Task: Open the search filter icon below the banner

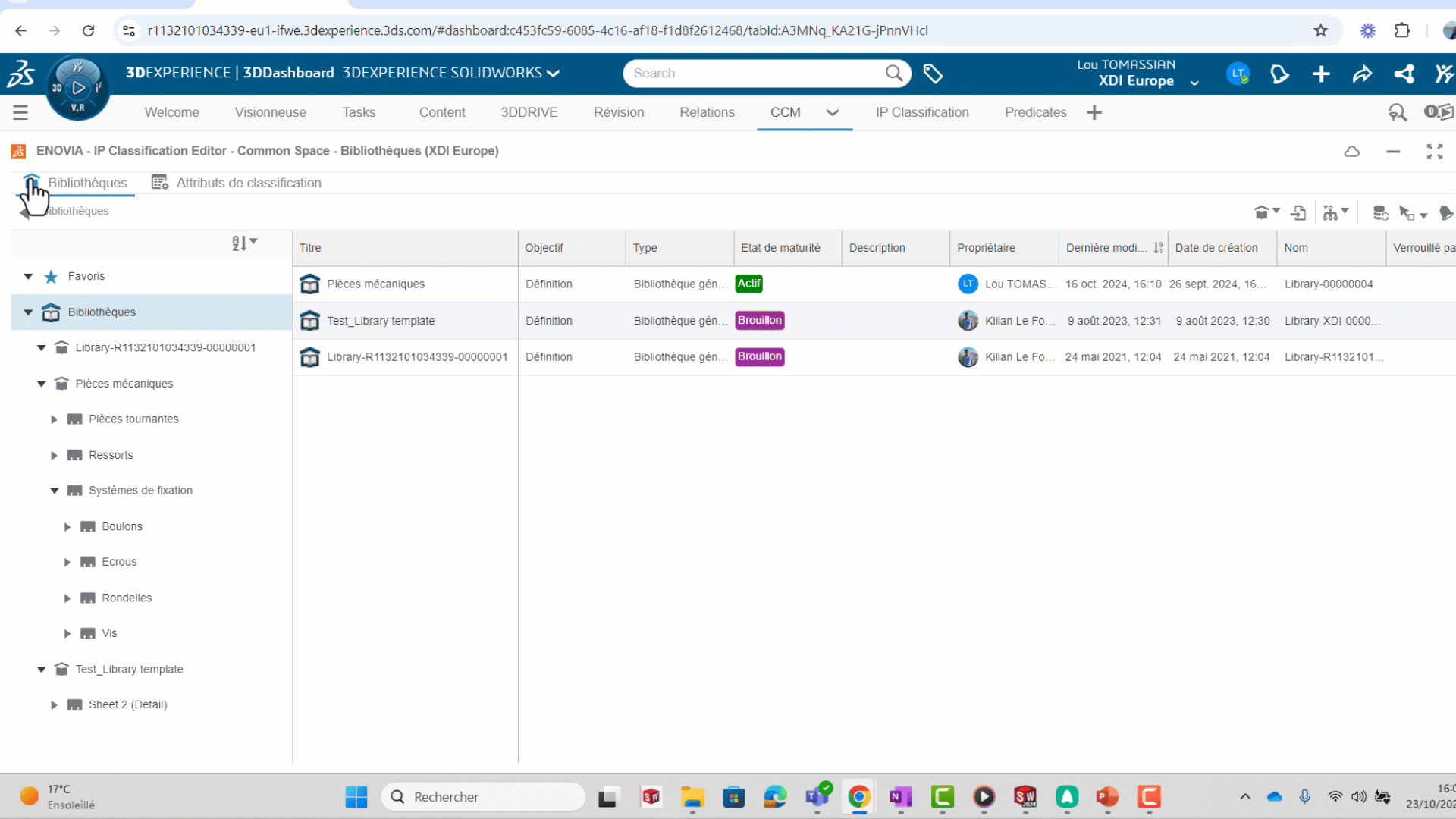Action: point(1396,112)
